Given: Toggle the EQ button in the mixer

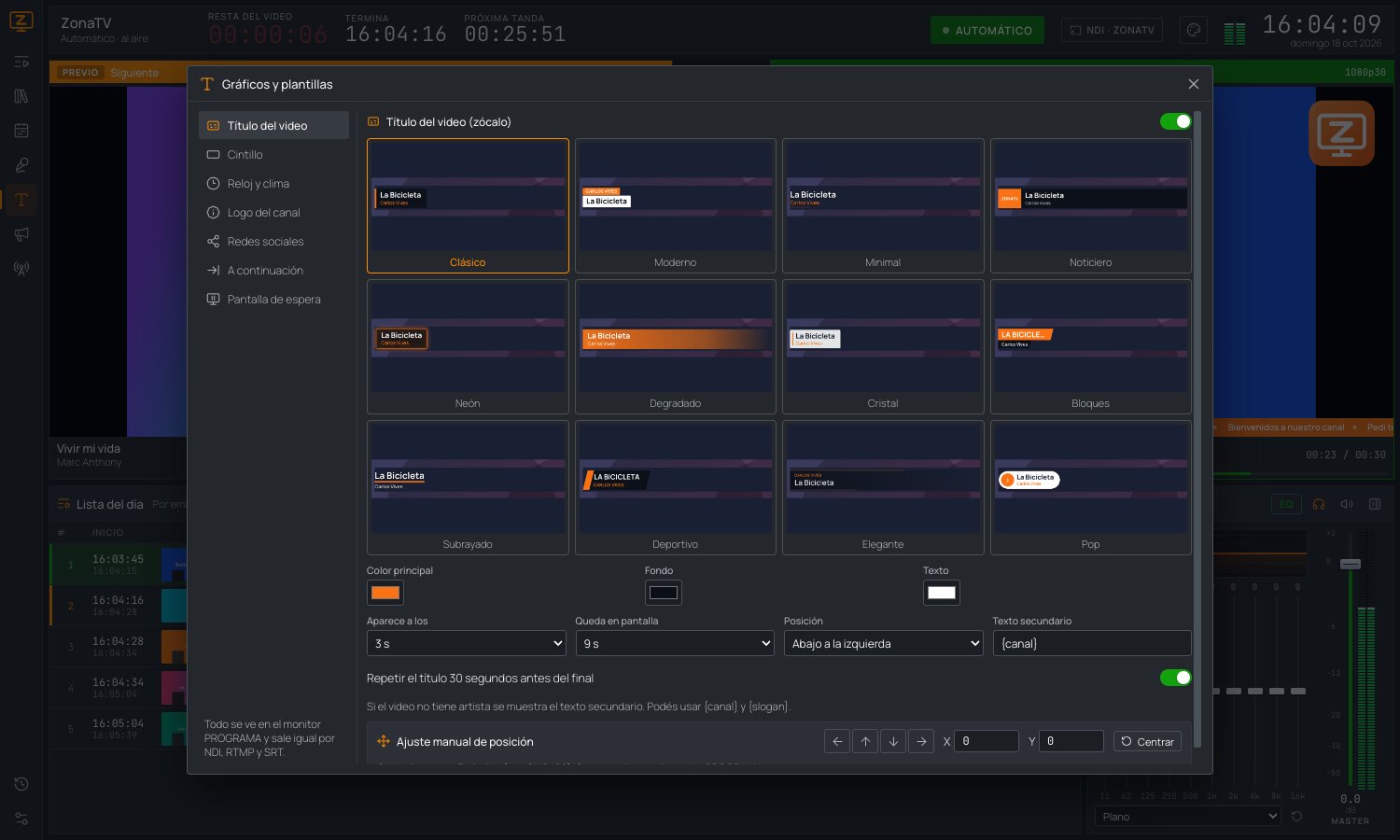Looking at the screenshot, I should point(1286,504).
